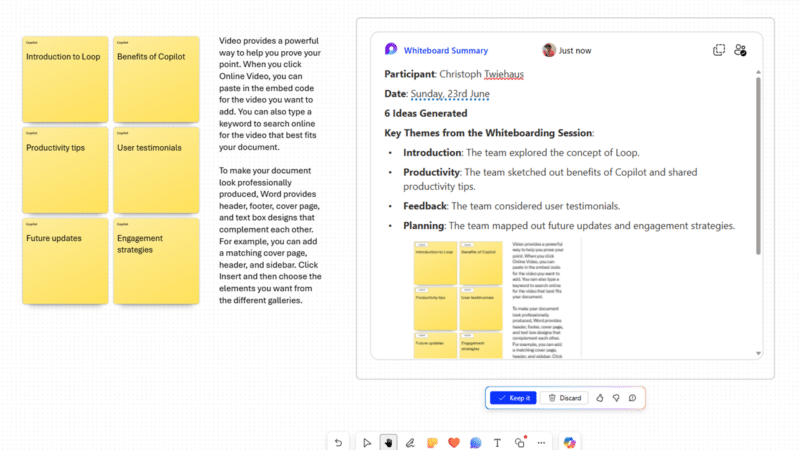
Task: Keep the generated summary with Keep it
Action: pyautogui.click(x=513, y=398)
